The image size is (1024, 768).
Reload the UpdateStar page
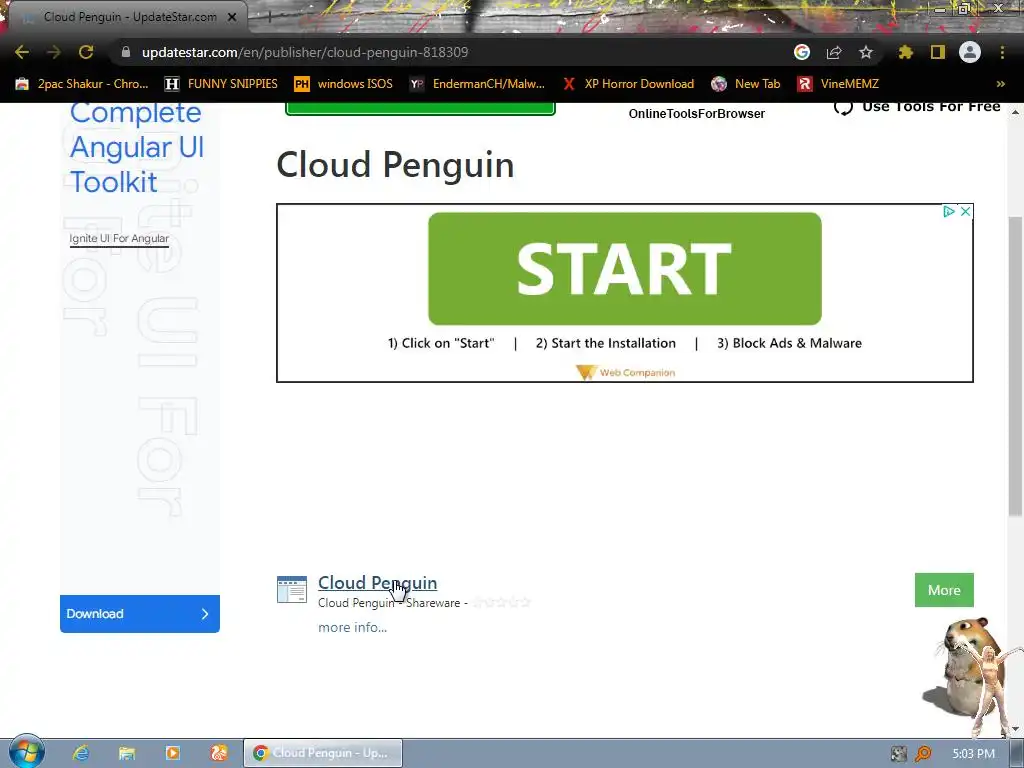[x=86, y=52]
